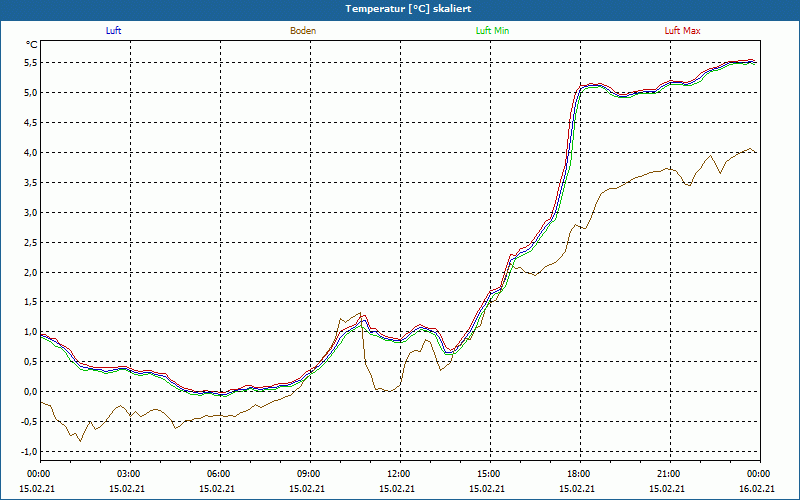The height and width of the screenshot is (500, 800).
Task: Click the Luft legend label
Action: (113, 31)
